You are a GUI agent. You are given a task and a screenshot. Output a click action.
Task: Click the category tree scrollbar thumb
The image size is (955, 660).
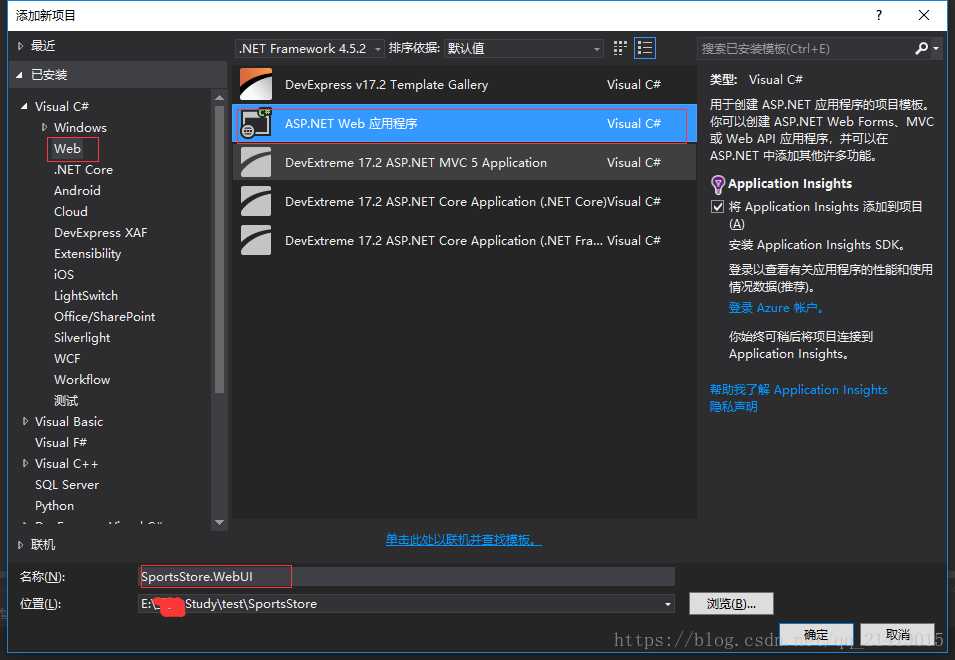pos(219,250)
